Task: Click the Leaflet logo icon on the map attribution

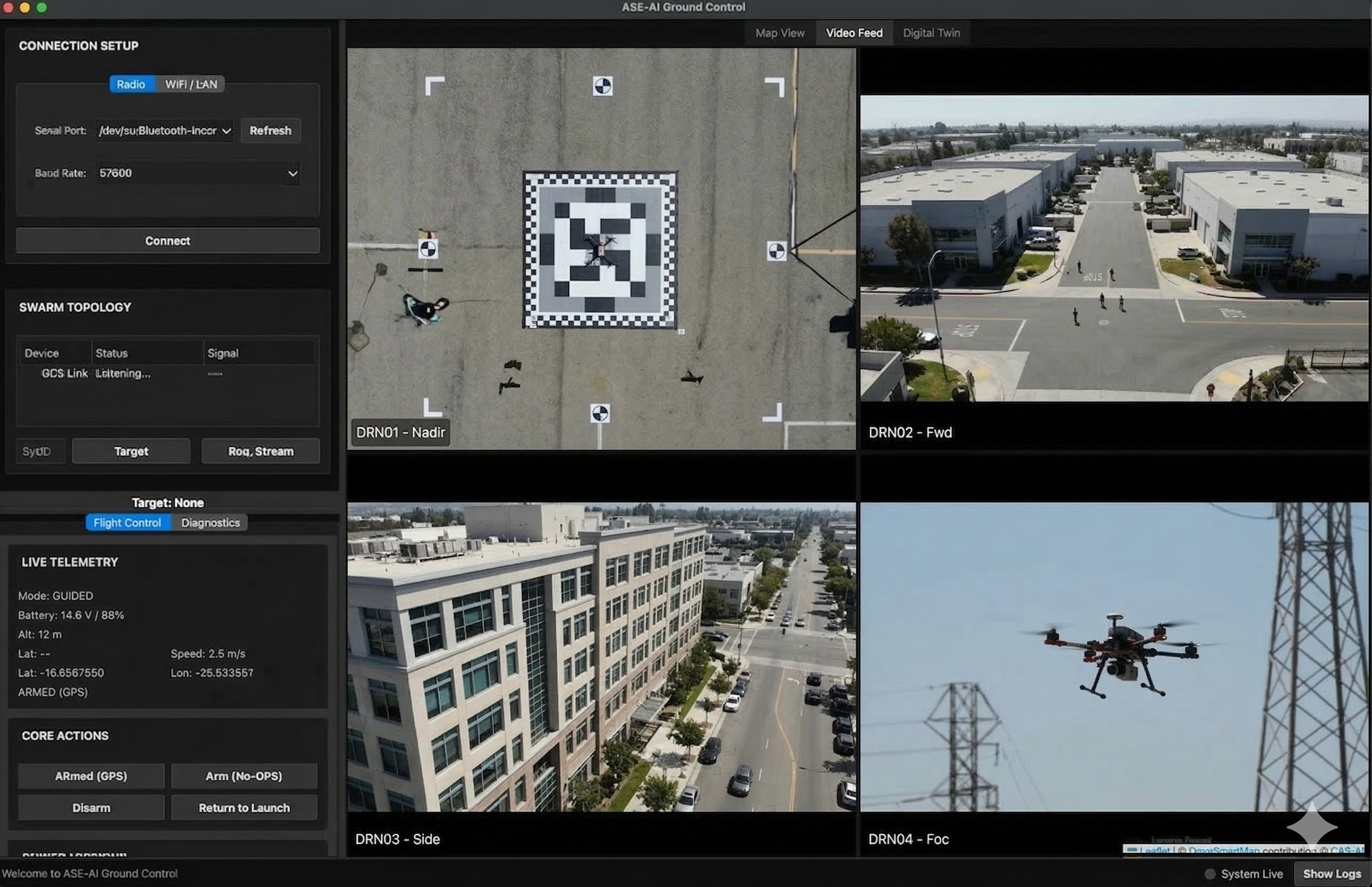Action: [x=1132, y=851]
